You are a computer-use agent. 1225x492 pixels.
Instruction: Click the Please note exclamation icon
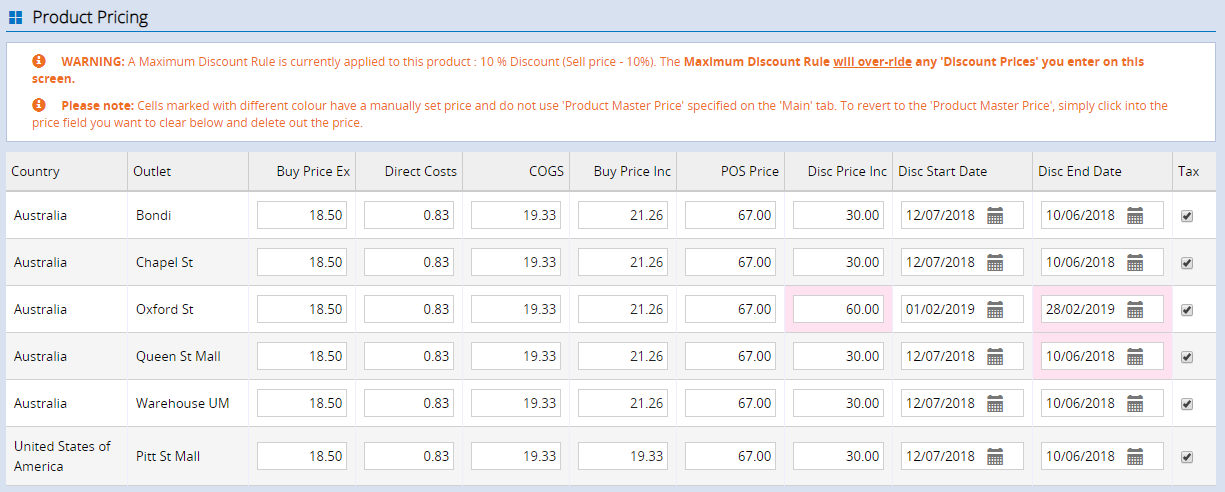click(x=39, y=104)
